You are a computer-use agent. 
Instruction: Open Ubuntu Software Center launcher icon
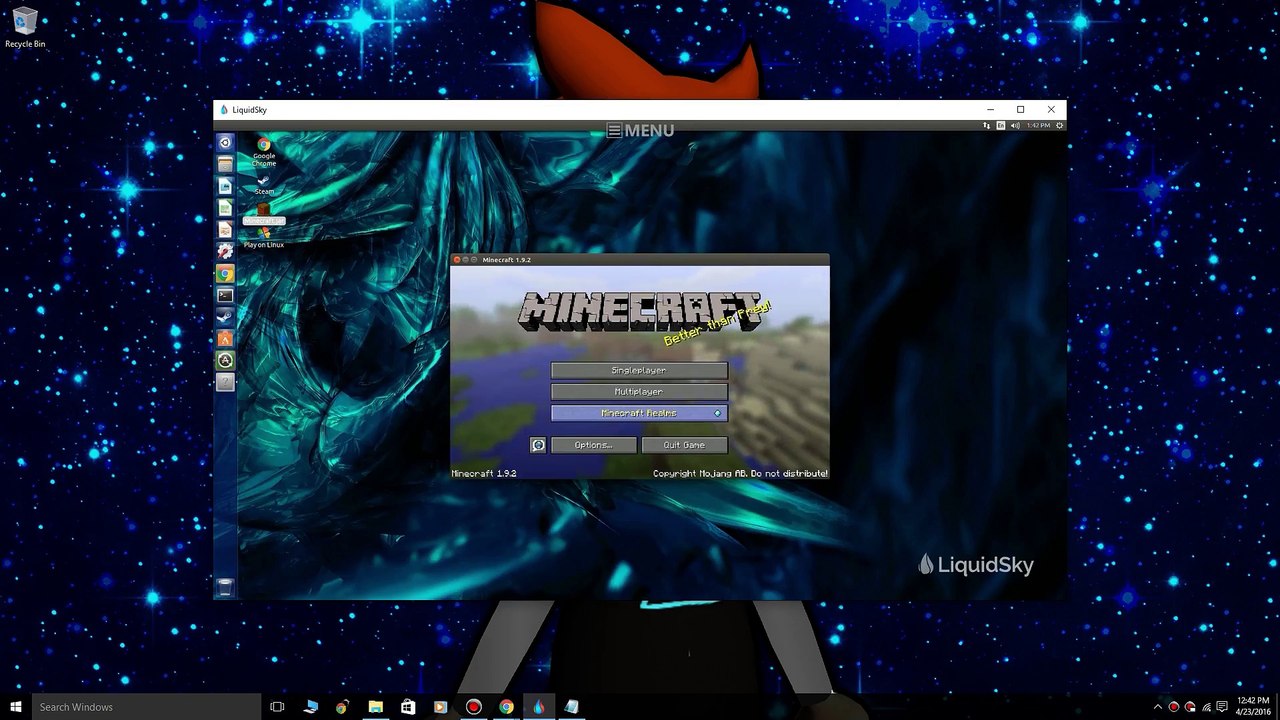225,339
